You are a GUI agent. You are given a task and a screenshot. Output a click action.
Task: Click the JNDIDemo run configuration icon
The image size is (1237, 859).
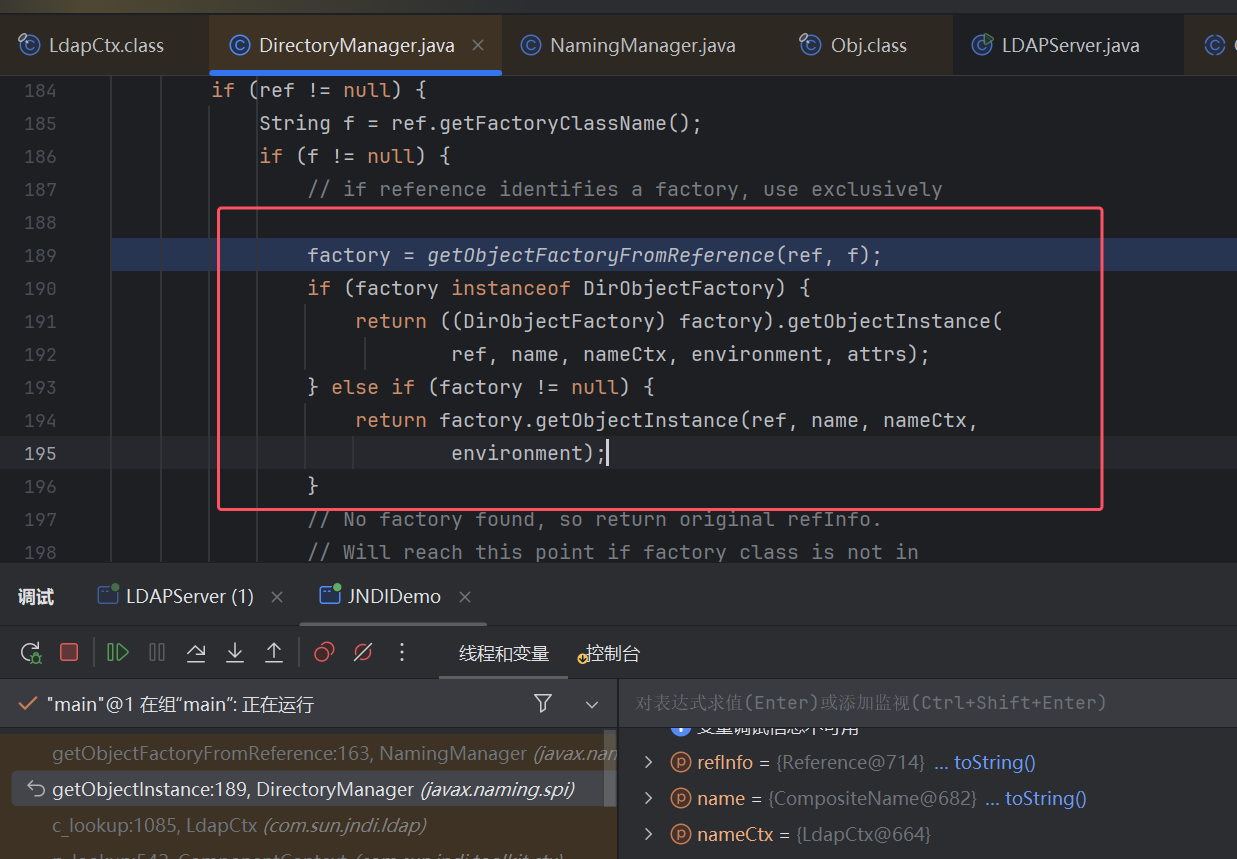[330, 594]
